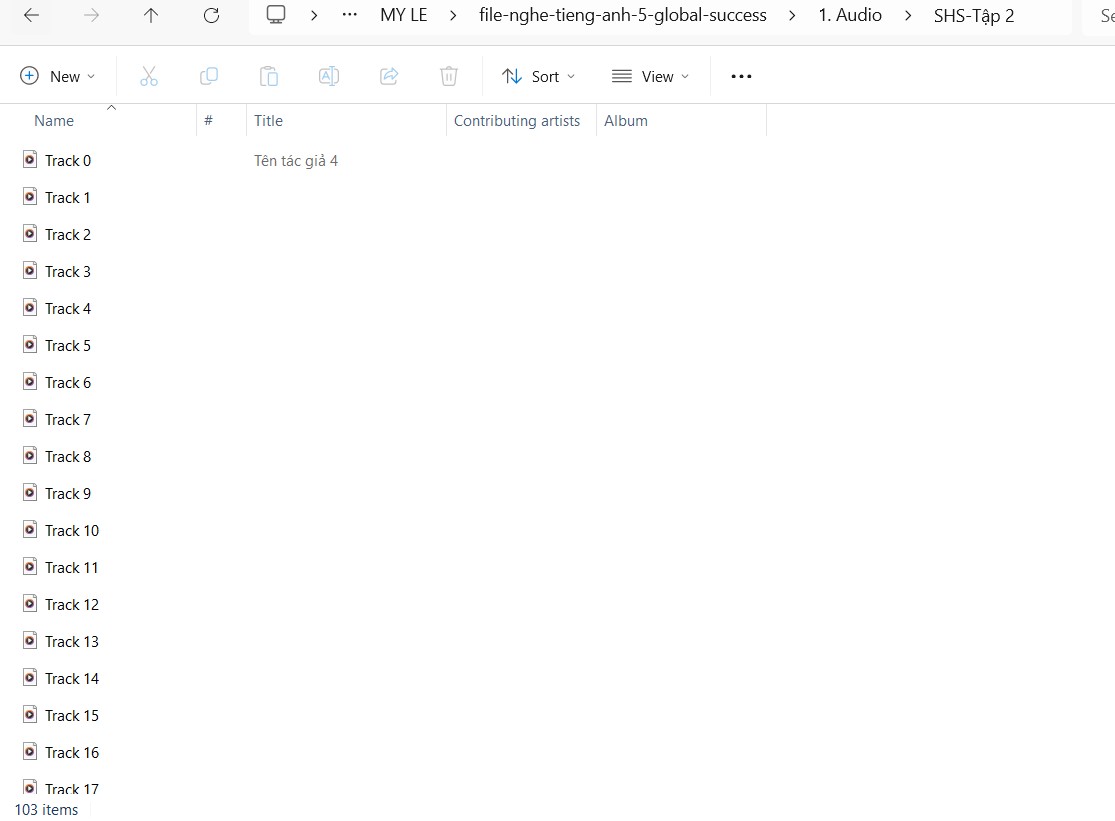Click the Delete icon in the toolbar

tap(449, 76)
